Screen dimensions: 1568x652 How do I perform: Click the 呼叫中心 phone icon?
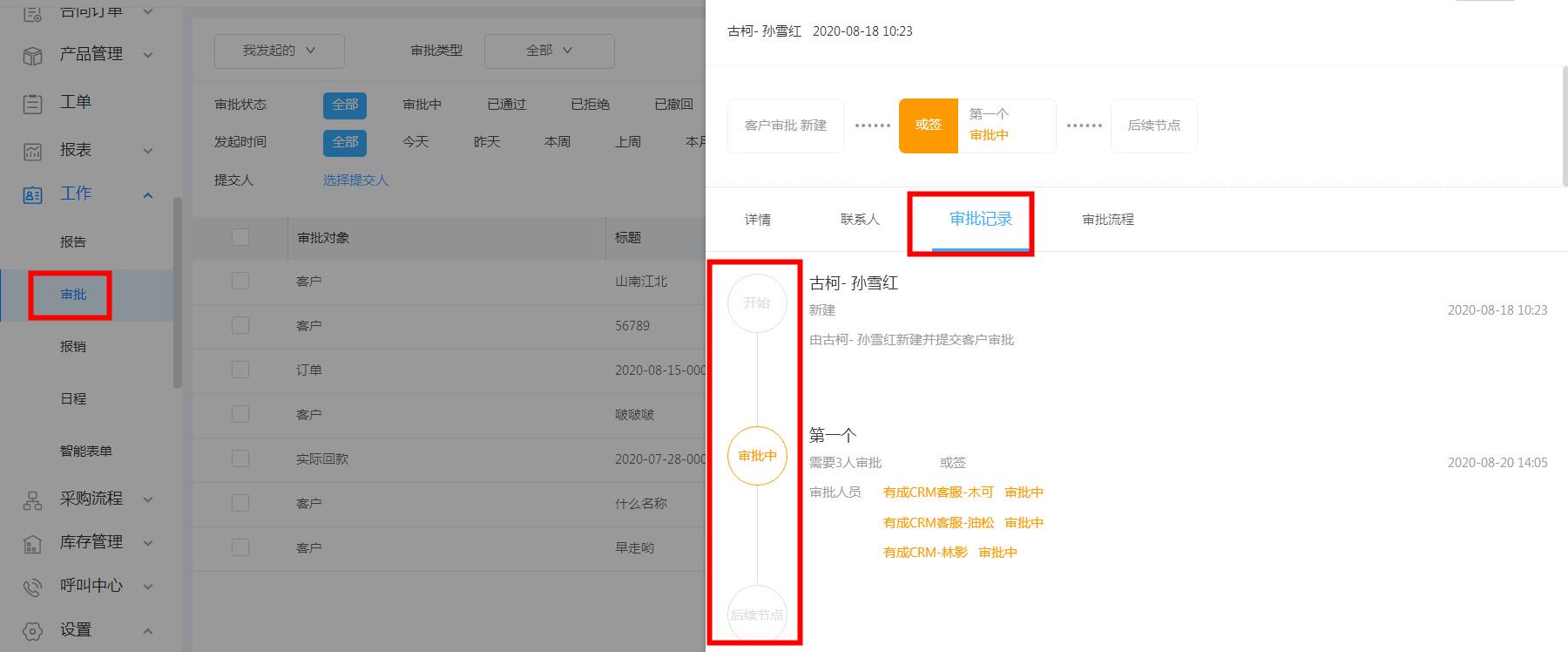(x=32, y=587)
